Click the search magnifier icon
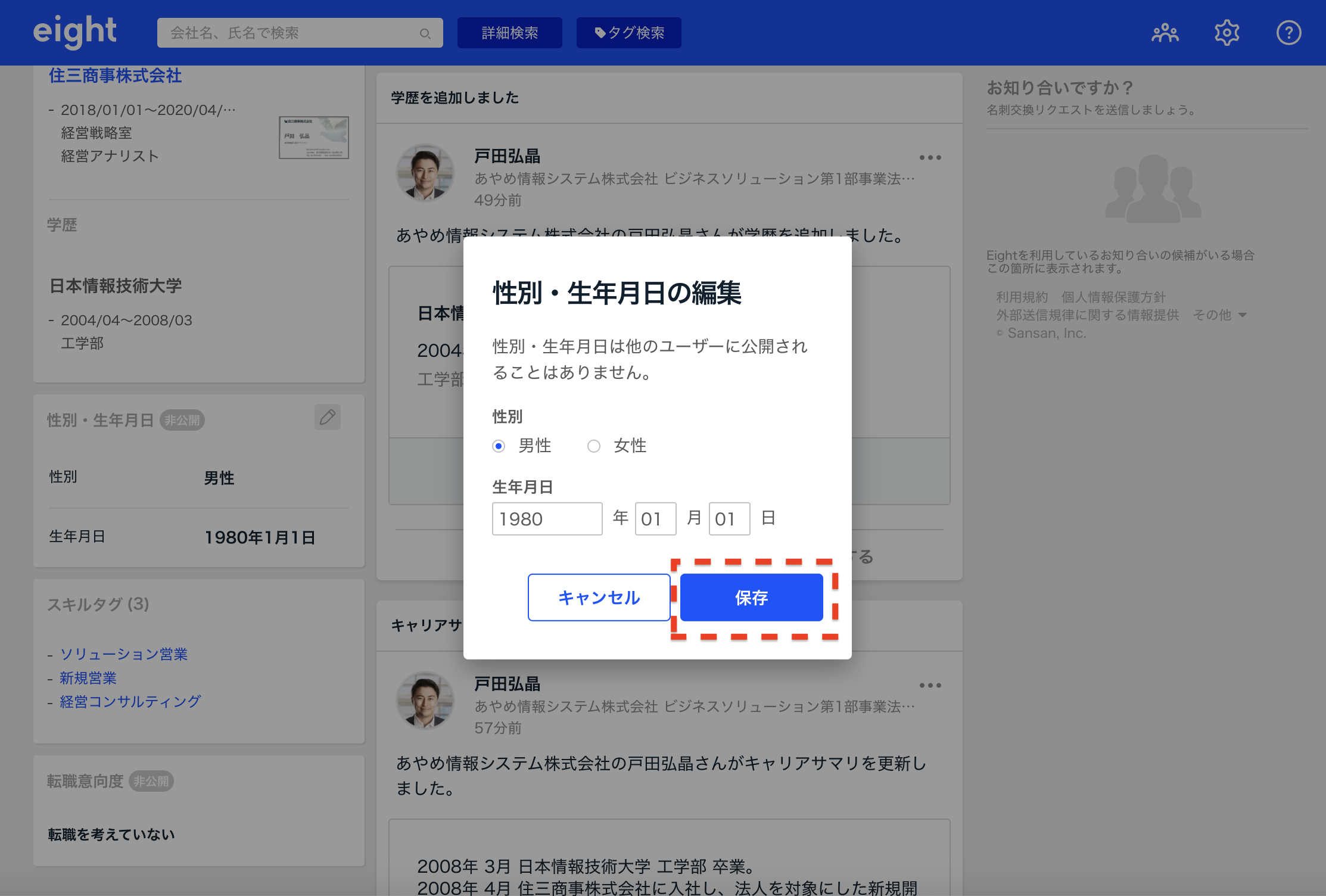The width and height of the screenshot is (1326, 896). [x=425, y=33]
